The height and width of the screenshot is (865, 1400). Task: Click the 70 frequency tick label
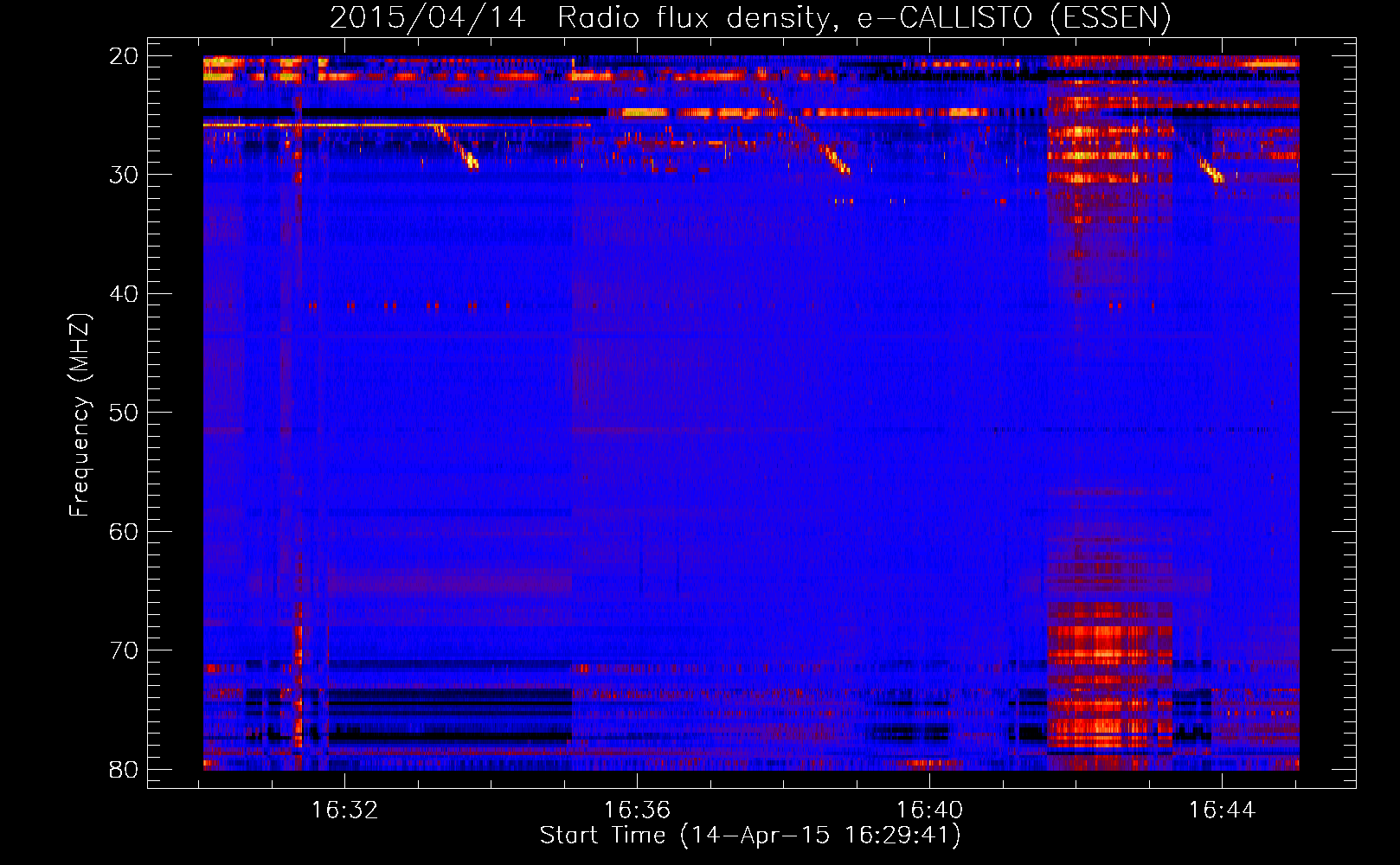click(x=124, y=650)
